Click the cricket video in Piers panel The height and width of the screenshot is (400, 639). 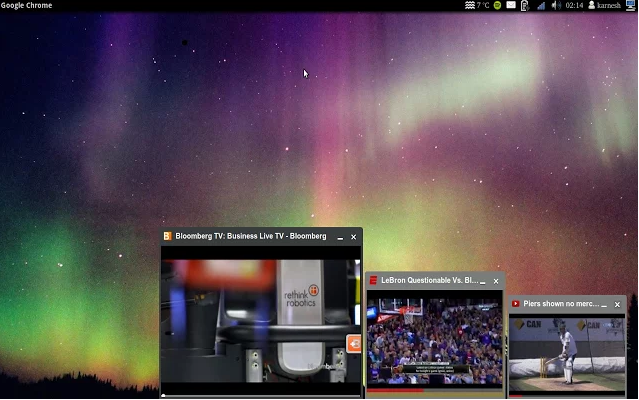567,354
